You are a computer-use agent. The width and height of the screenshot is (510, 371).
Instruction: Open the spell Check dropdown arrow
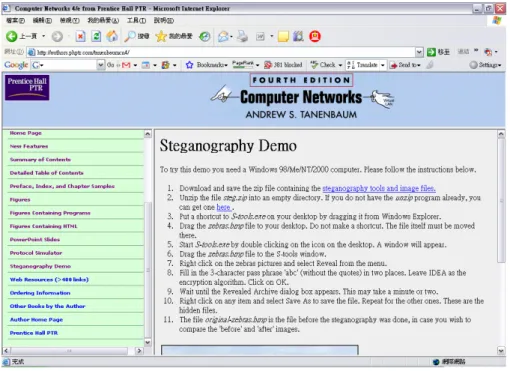[340, 65]
